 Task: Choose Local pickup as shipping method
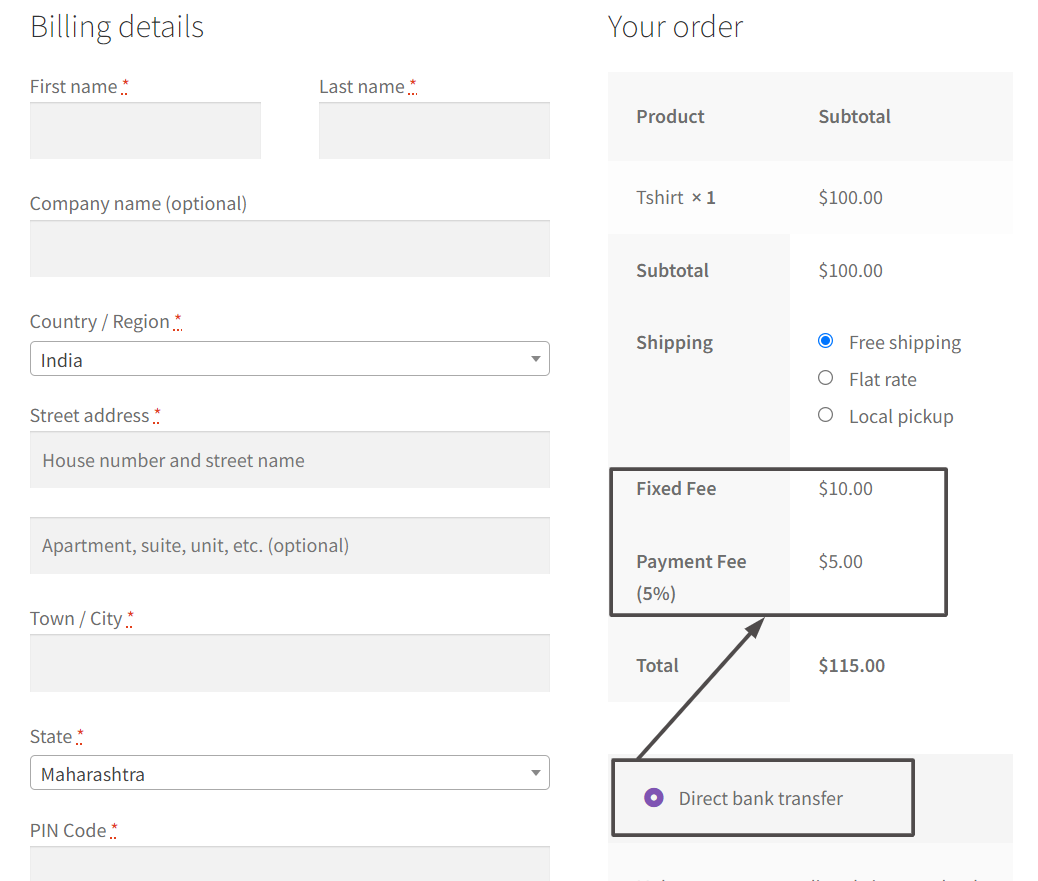(x=825, y=415)
